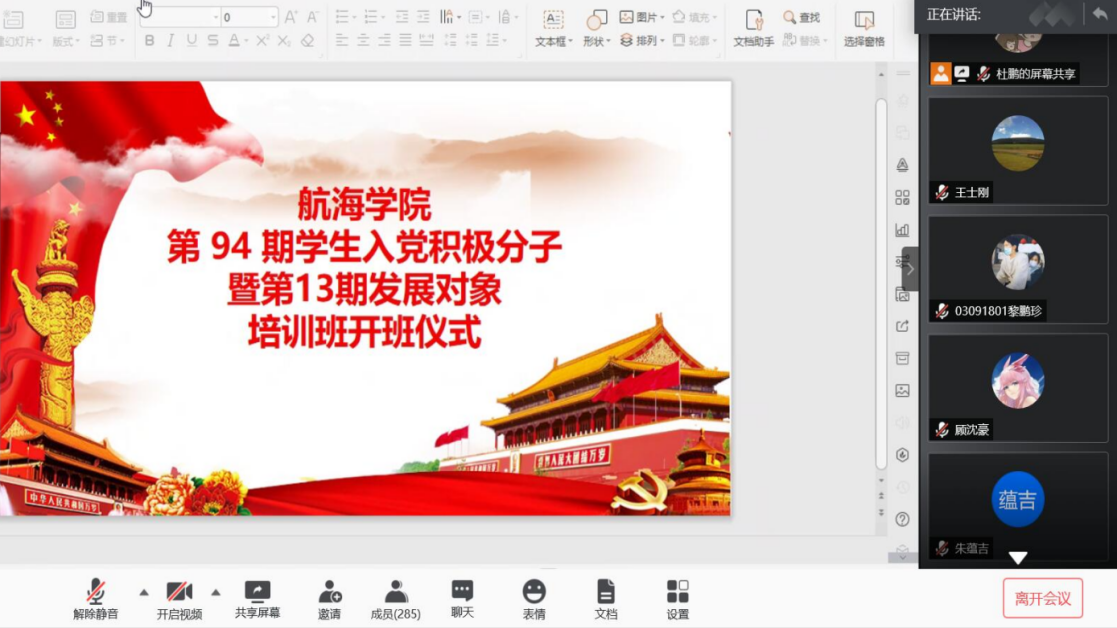1117x628 pixels.
Task: Open the 文本框 text box dropdown
Action: [x=553, y=28]
